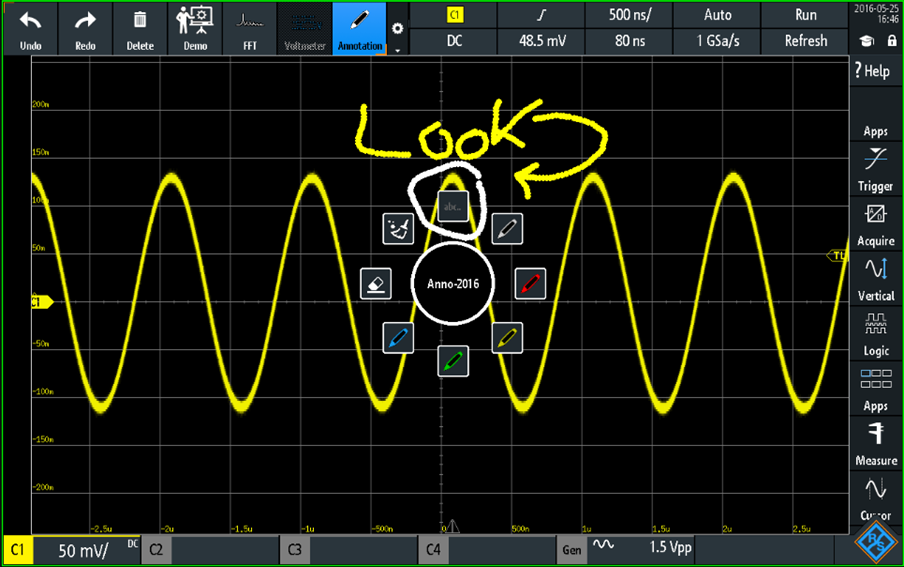Select the yellow annotation pen
The width and height of the screenshot is (904, 567).
(507, 338)
